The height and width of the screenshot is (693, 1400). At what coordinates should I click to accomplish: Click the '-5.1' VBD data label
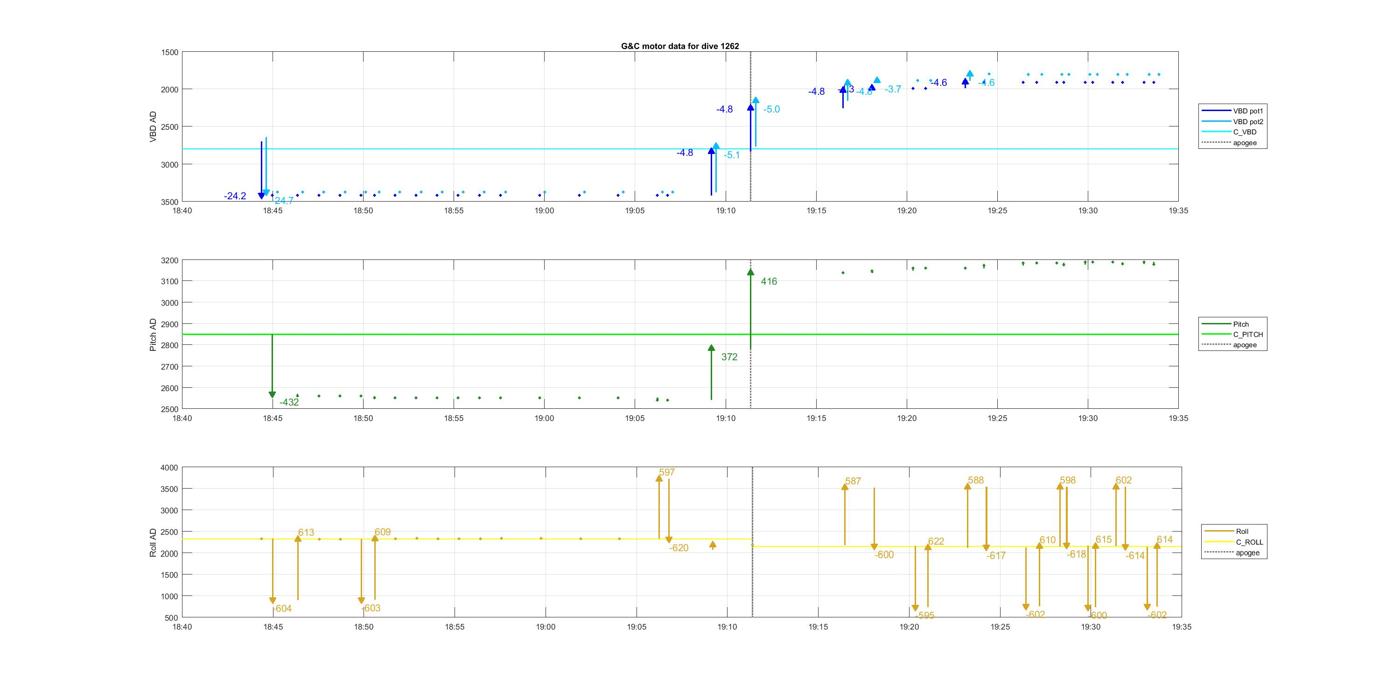pos(732,155)
